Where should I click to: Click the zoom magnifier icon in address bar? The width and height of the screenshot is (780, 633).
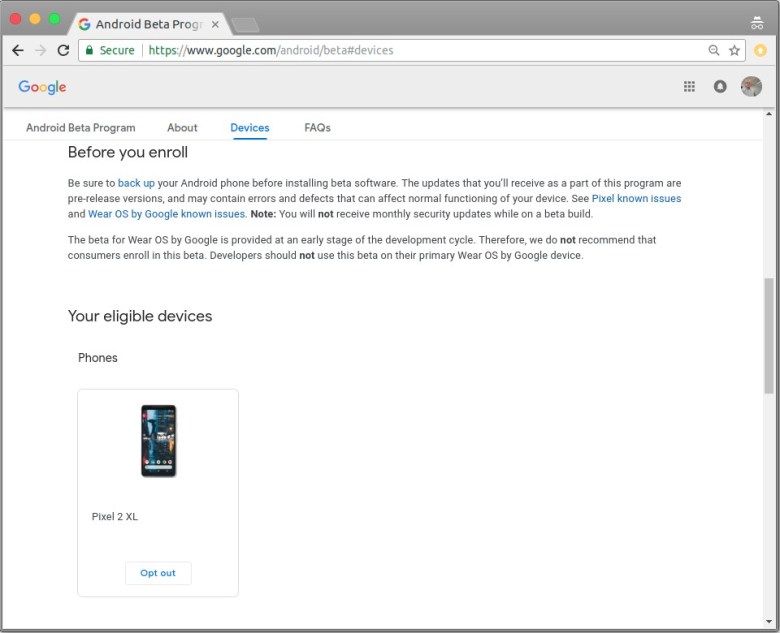pyautogui.click(x=714, y=50)
